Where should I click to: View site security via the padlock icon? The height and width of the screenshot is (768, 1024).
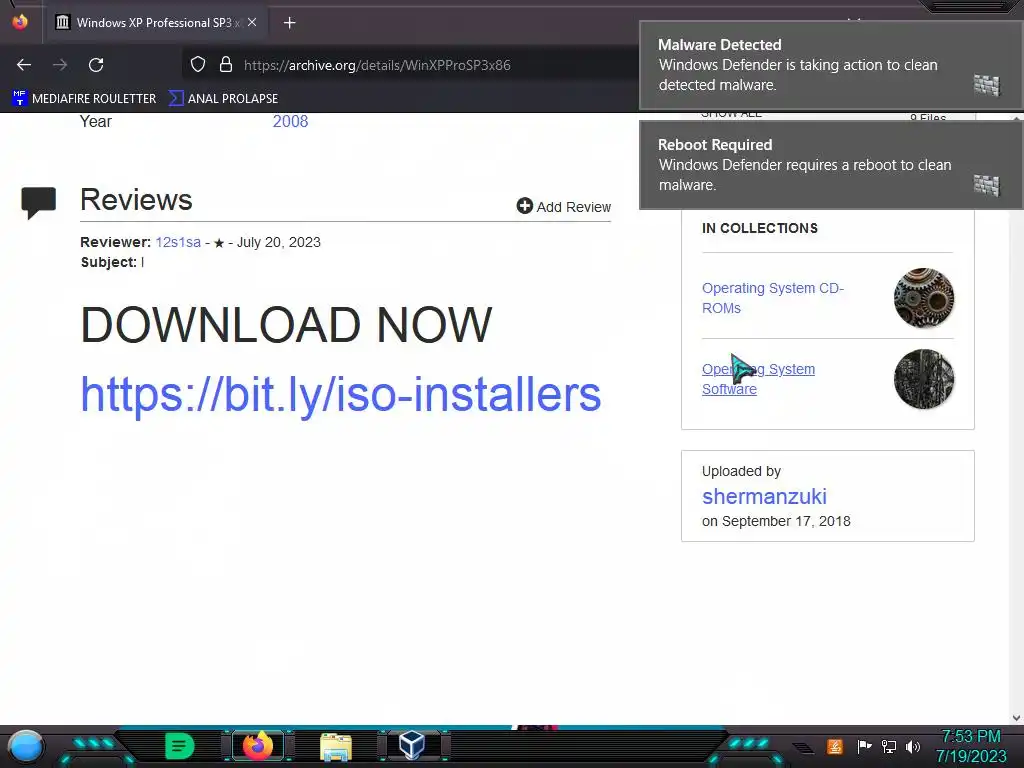tap(226, 65)
